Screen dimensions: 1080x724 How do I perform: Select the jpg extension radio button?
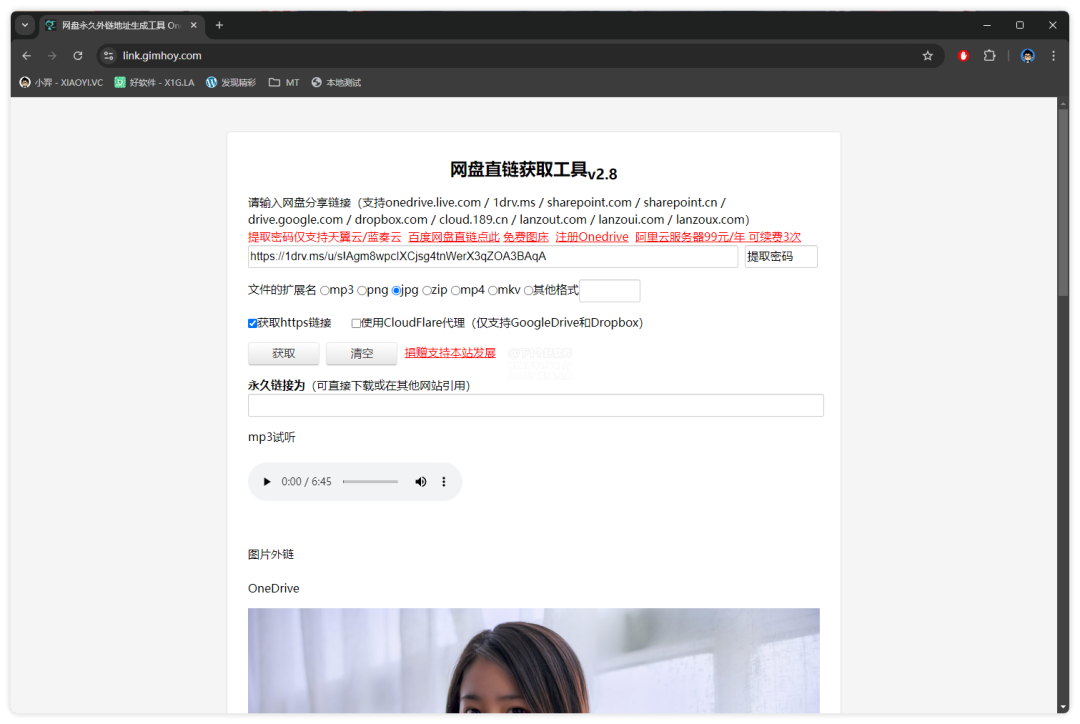pyautogui.click(x=396, y=291)
